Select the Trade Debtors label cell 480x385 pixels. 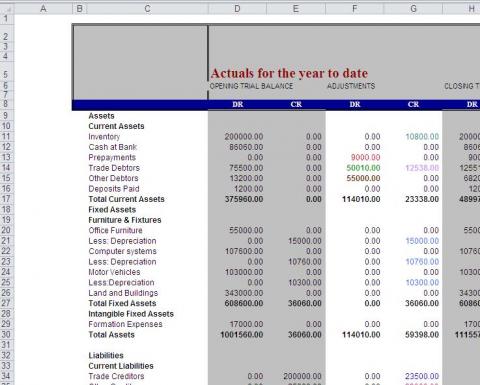114,168
